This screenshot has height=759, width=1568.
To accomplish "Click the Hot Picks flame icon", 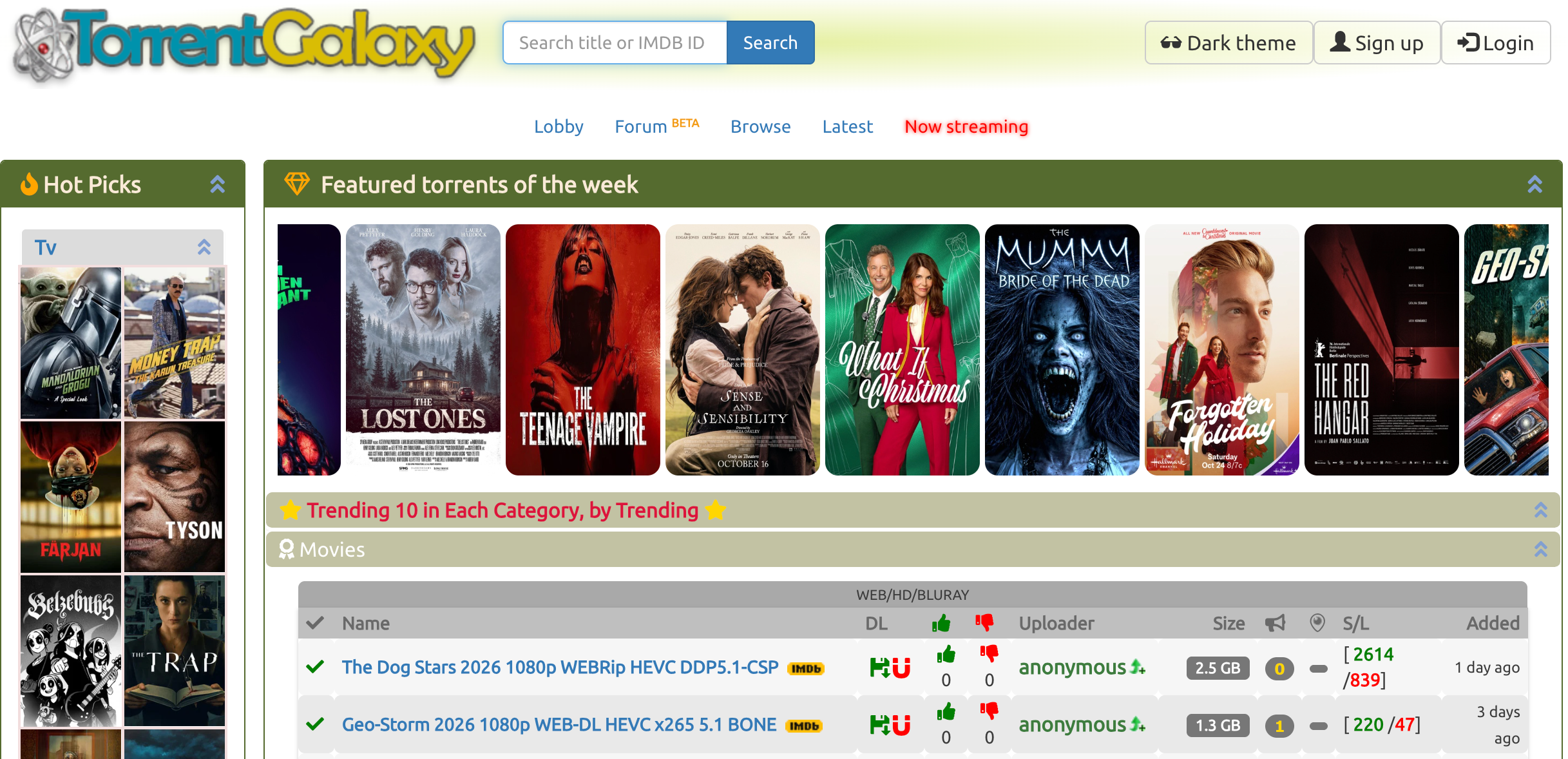I will tap(29, 184).
